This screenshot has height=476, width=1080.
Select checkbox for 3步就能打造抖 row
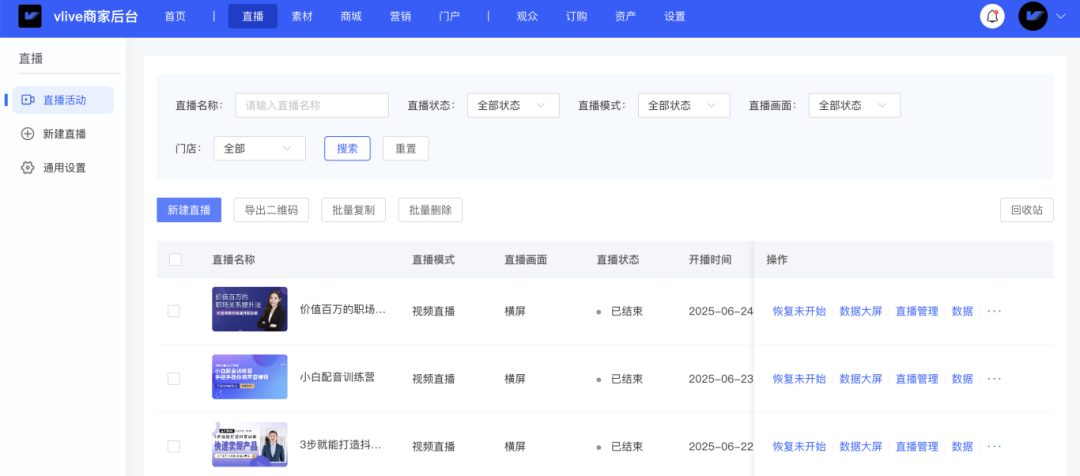pos(174,446)
